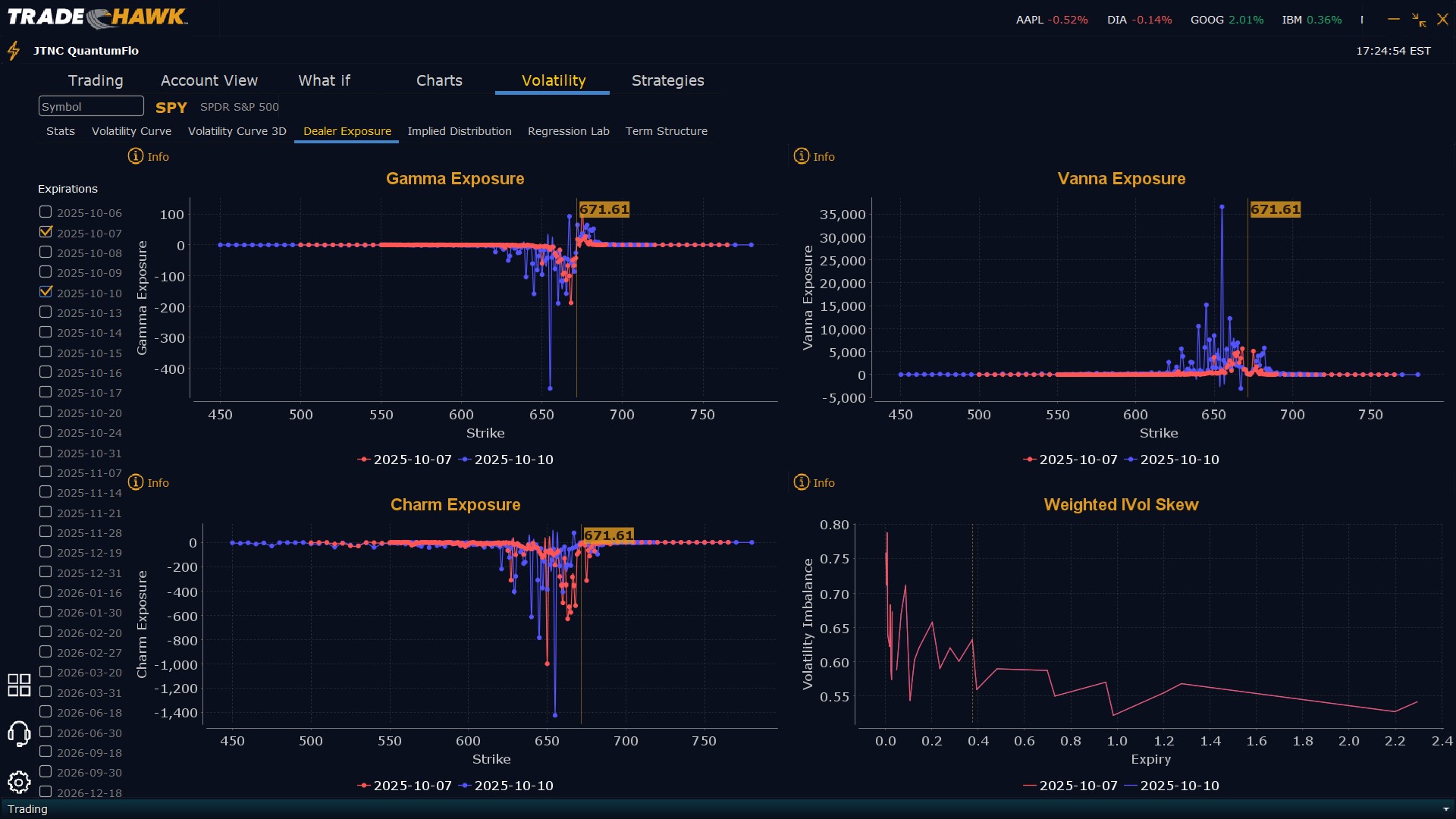
Task: Open Vanna Exposure info icon
Action: [802, 156]
